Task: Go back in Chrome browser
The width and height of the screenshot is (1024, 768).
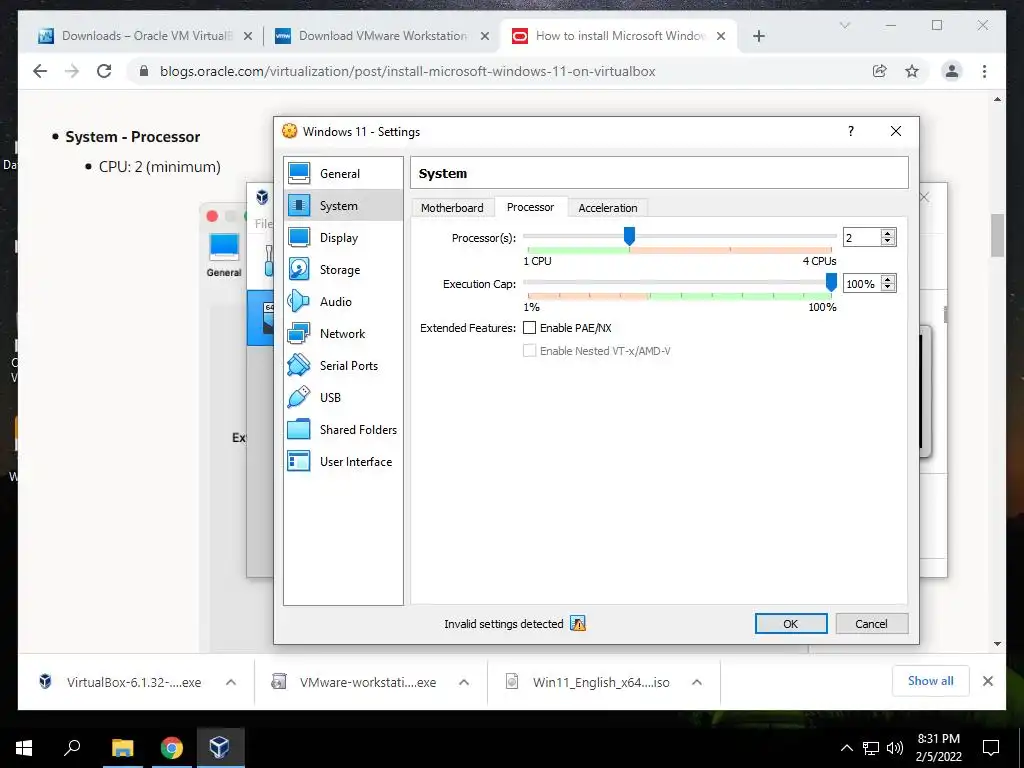Action: coord(40,71)
